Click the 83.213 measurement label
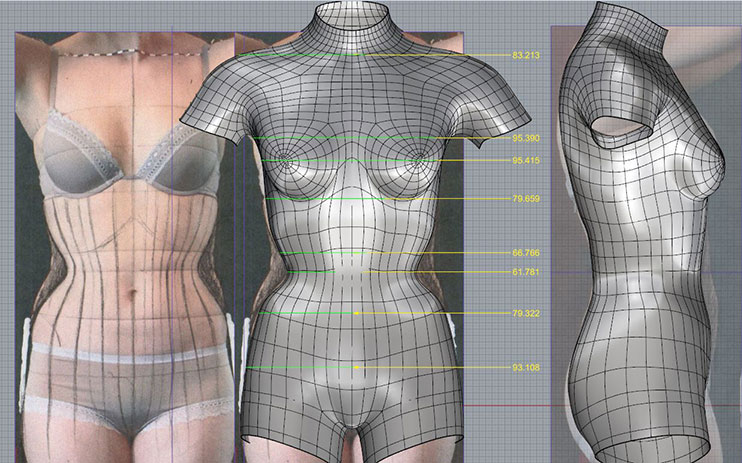 (x=526, y=55)
